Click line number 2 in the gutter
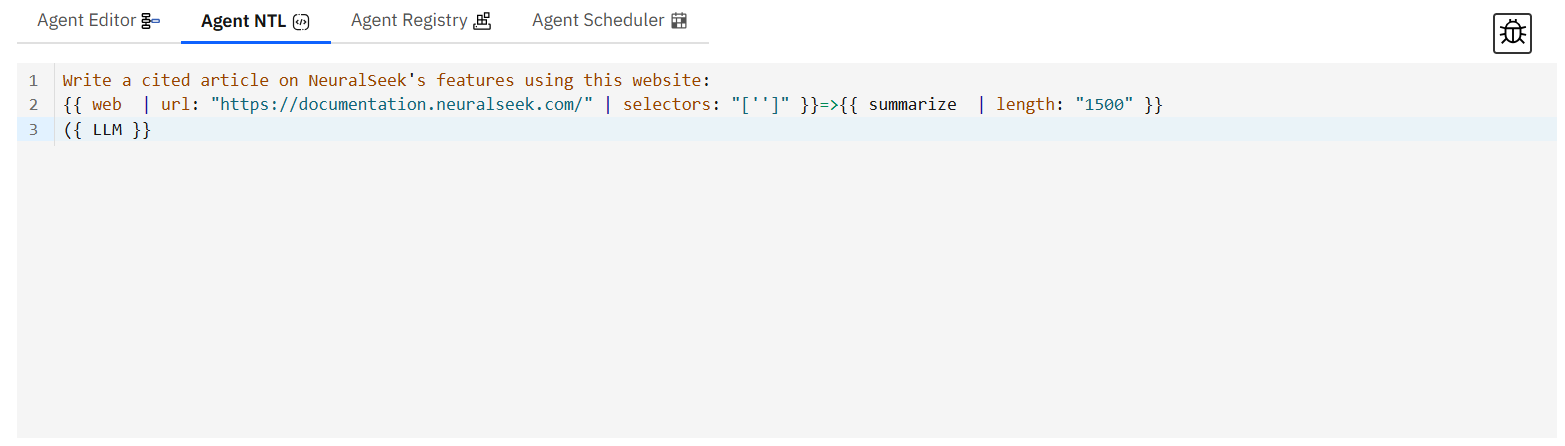Image resolution: width=1565 pixels, height=446 pixels. coord(34,105)
